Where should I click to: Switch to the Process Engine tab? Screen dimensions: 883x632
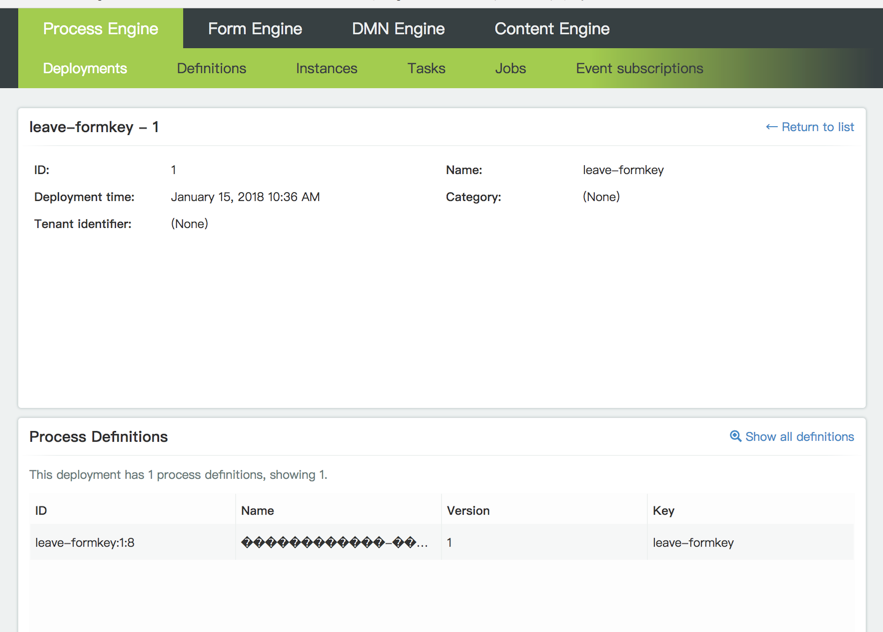[x=100, y=29]
